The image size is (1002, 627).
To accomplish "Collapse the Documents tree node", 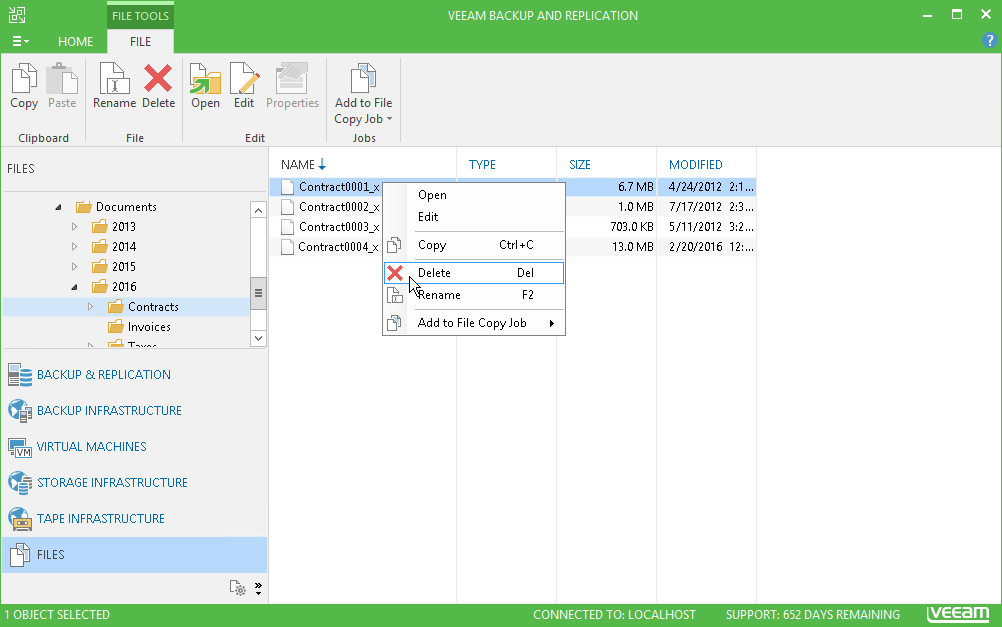I will (58, 207).
